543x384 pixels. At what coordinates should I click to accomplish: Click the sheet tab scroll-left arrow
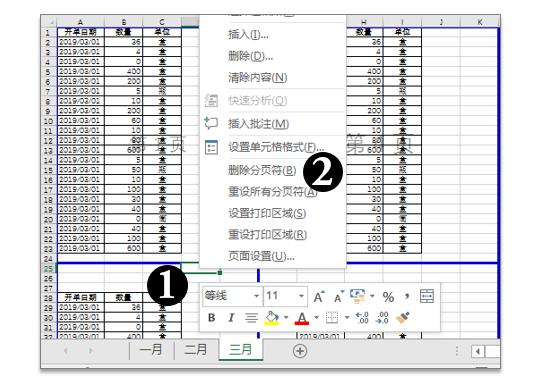point(66,351)
